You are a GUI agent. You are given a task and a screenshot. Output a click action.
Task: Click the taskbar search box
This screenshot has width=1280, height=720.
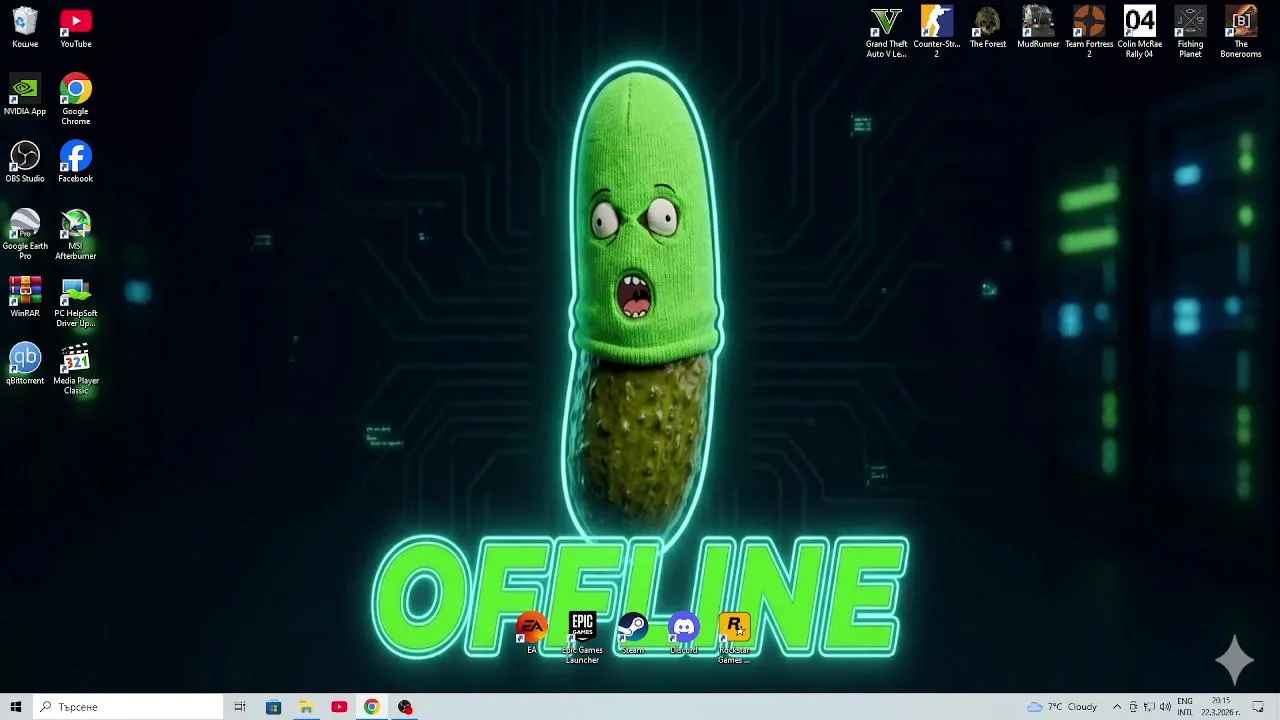point(128,707)
